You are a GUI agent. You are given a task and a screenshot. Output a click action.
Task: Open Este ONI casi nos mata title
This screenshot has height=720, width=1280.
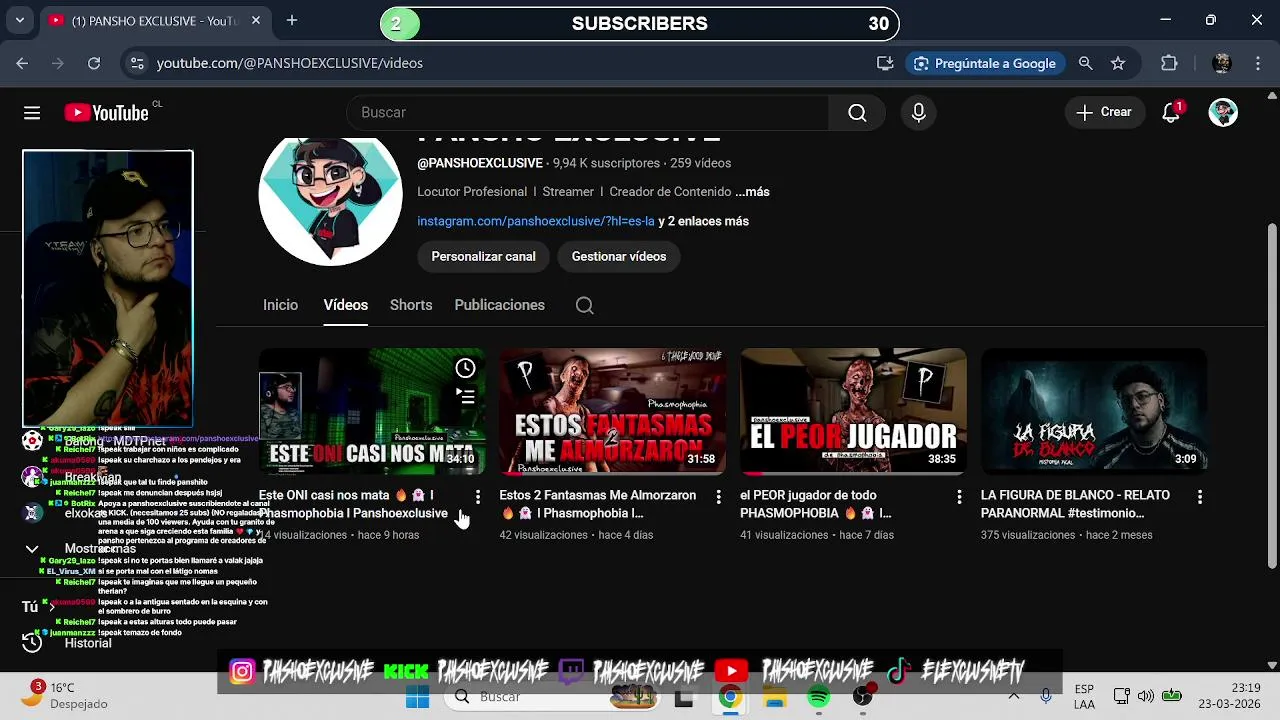[353, 505]
